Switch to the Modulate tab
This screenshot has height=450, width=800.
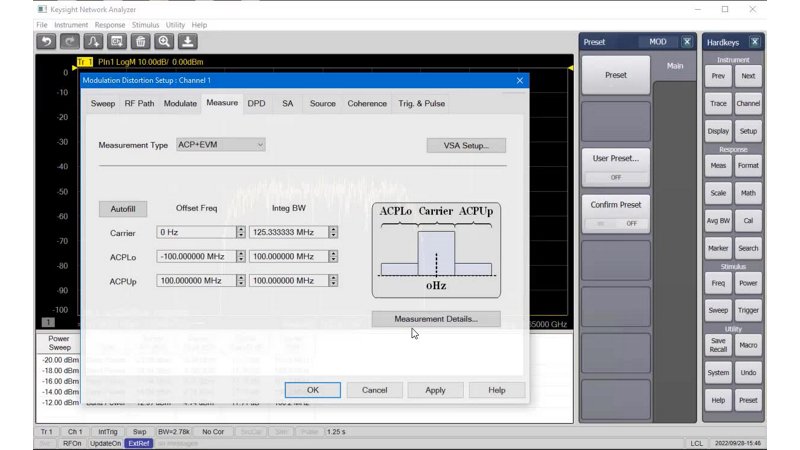pyautogui.click(x=180, y=104)
